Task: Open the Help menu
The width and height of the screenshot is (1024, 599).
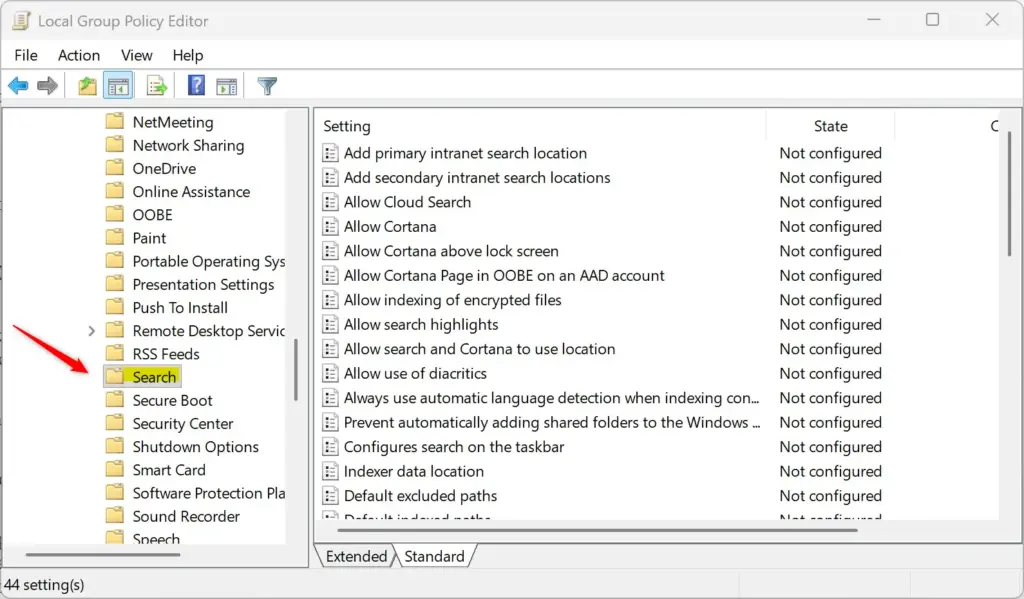Action: tap(188, 56)
